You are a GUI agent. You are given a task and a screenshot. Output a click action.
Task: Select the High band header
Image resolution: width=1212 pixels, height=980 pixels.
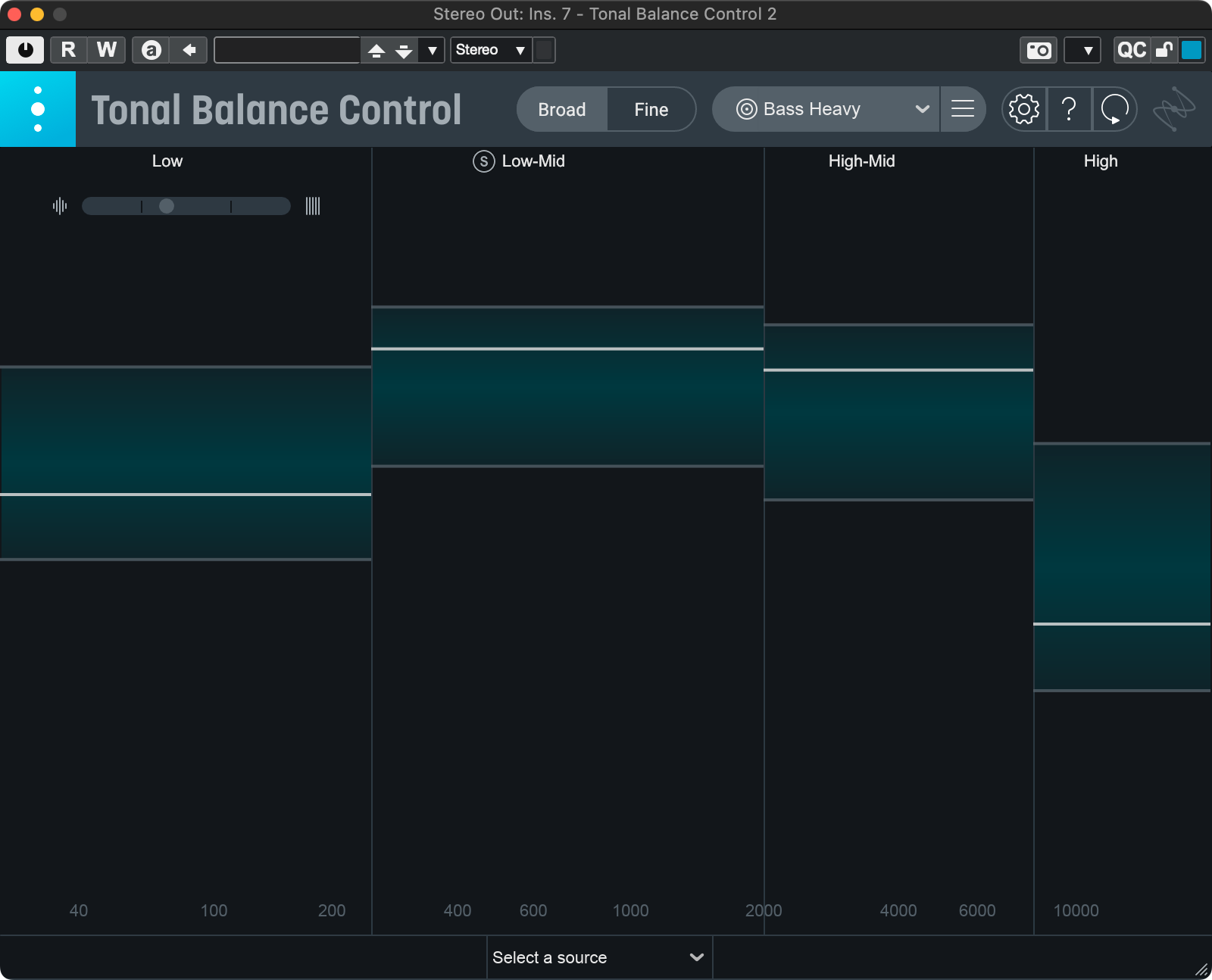click(x=1101, y=161)
